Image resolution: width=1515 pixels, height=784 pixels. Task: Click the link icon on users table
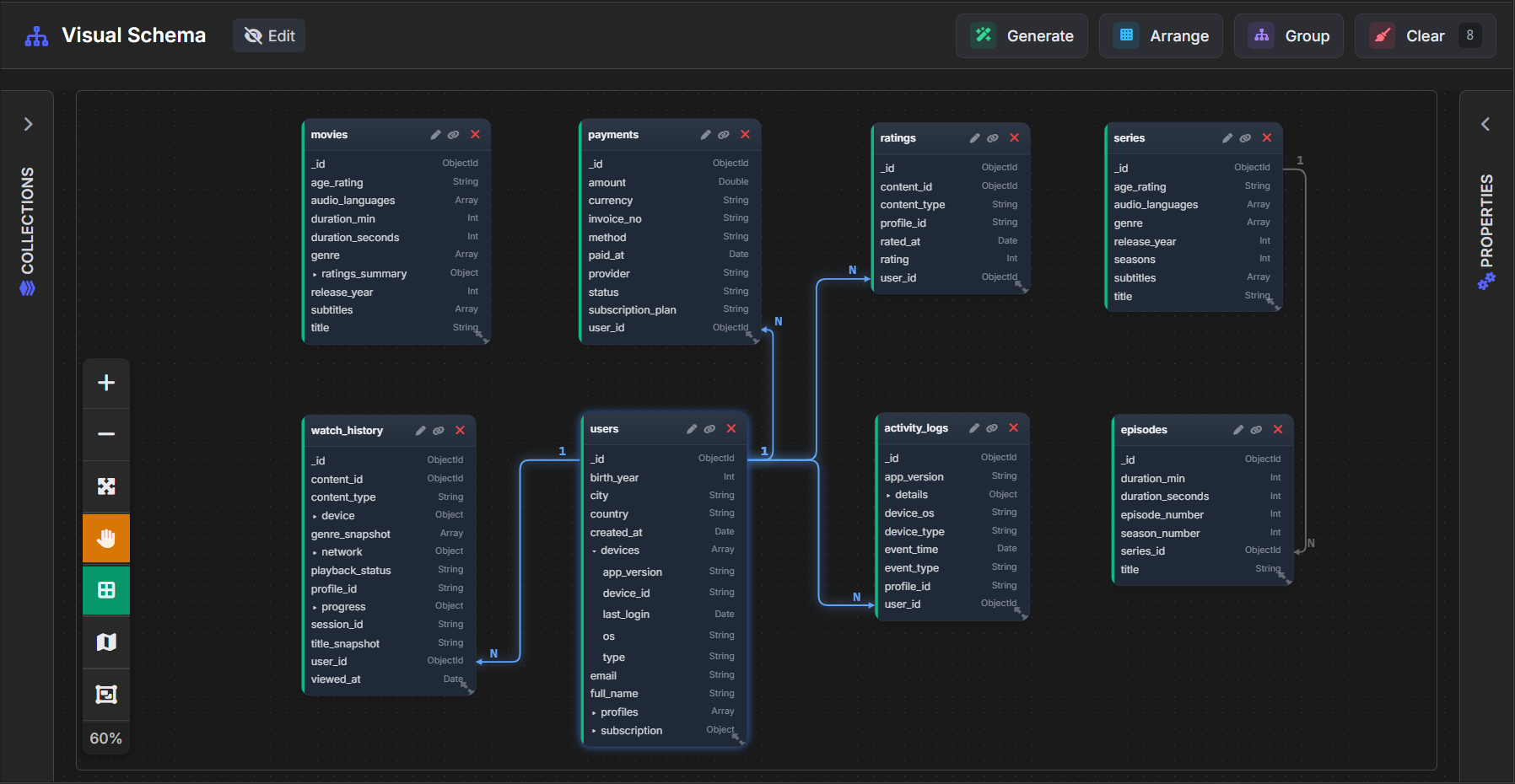point(710,429)
